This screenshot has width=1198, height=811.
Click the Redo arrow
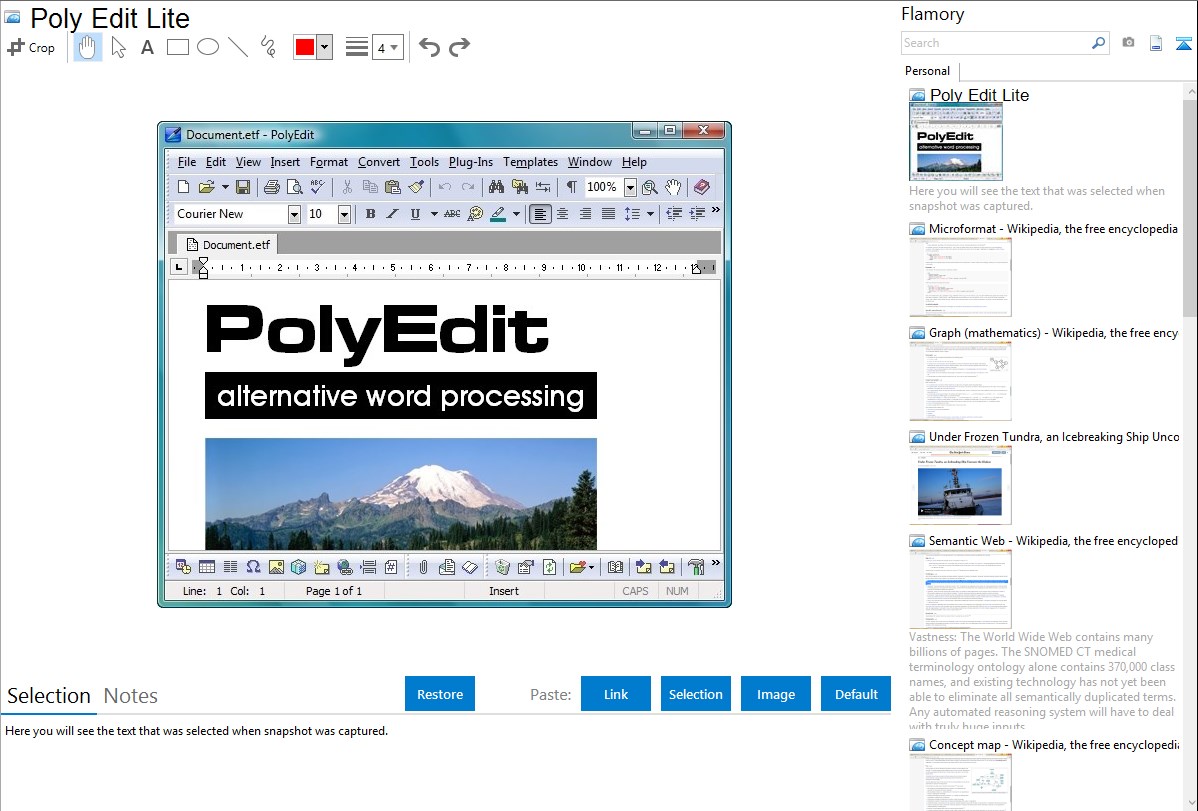click(x=459, y=47)
